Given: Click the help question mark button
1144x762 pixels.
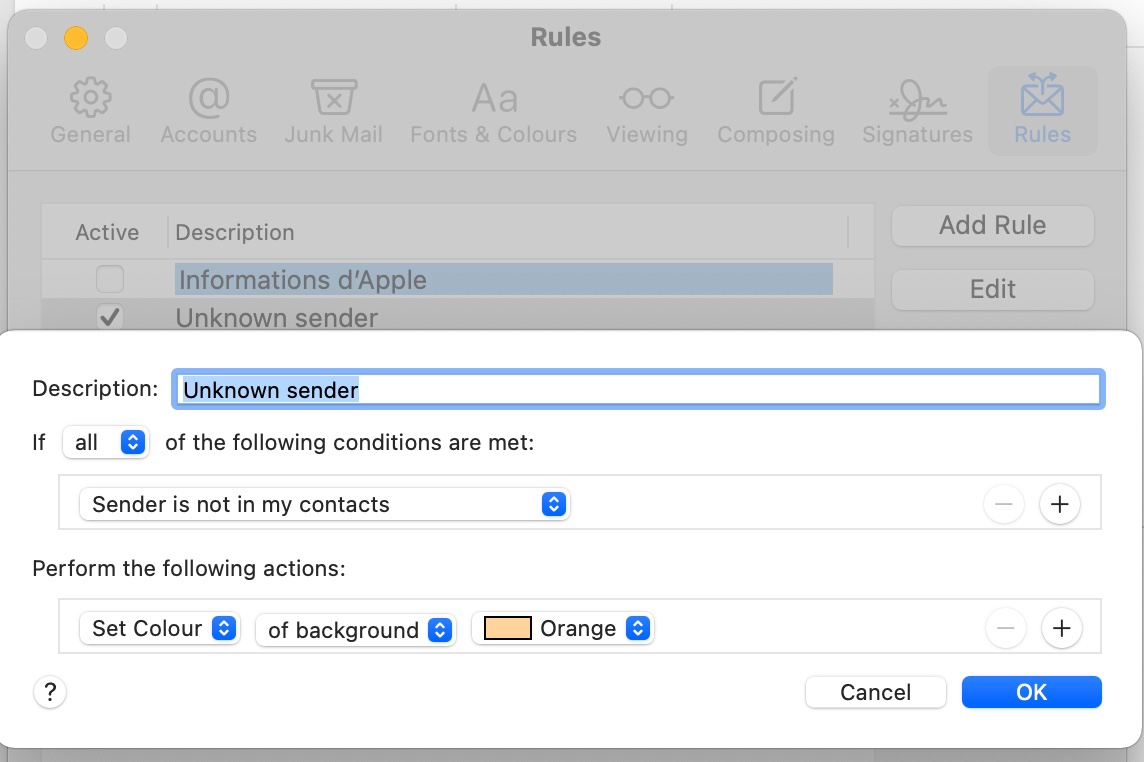Looking at the screenshot, I should tap(50, 692).
